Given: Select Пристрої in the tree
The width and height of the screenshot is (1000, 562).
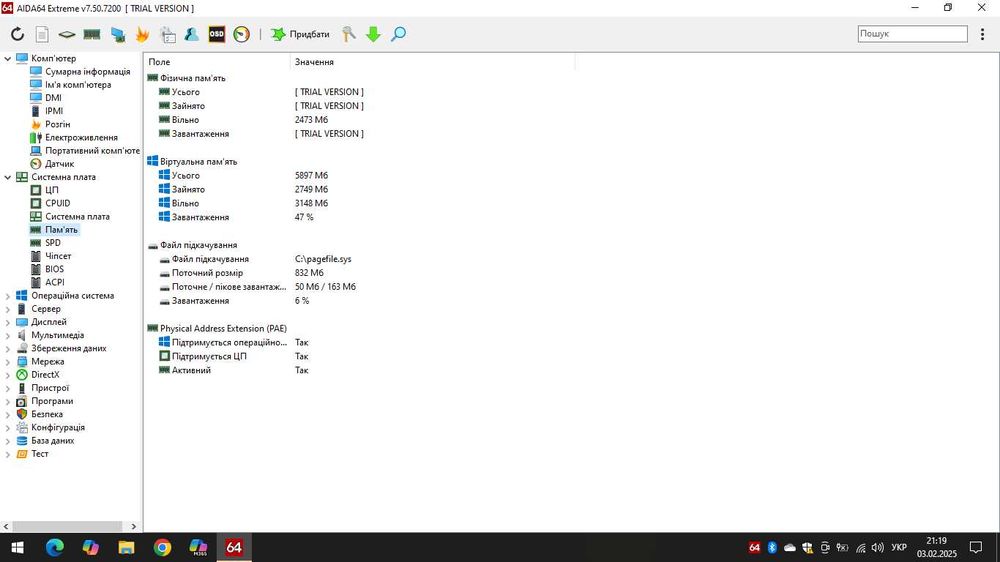Looking at the screenshot, I should coord(50,388).
